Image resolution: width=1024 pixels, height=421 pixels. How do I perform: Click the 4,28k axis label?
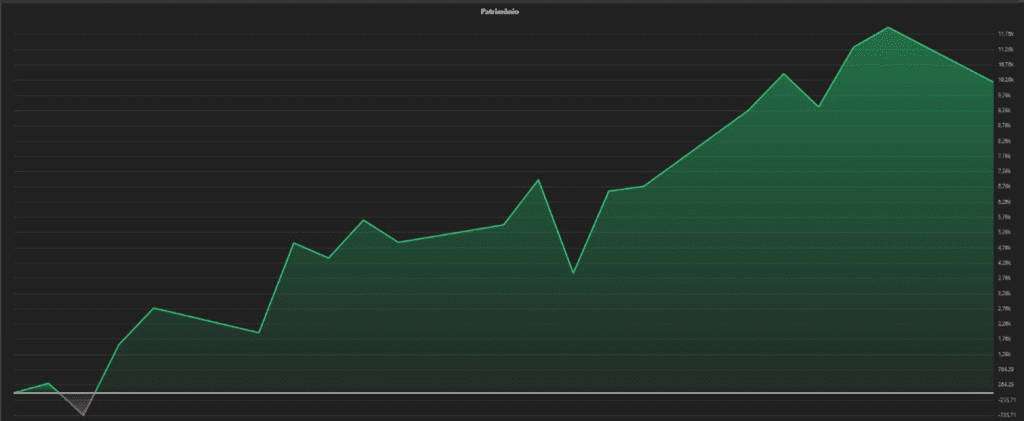[1005, 263]
